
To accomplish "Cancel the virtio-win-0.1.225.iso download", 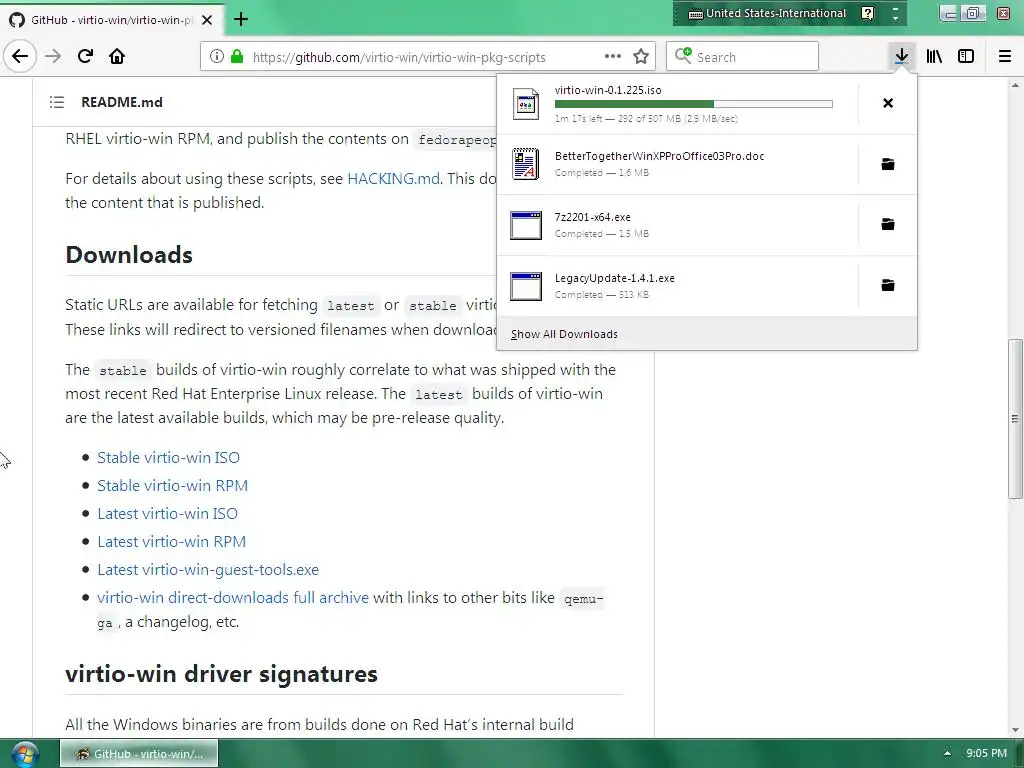I will pos(888,103).
